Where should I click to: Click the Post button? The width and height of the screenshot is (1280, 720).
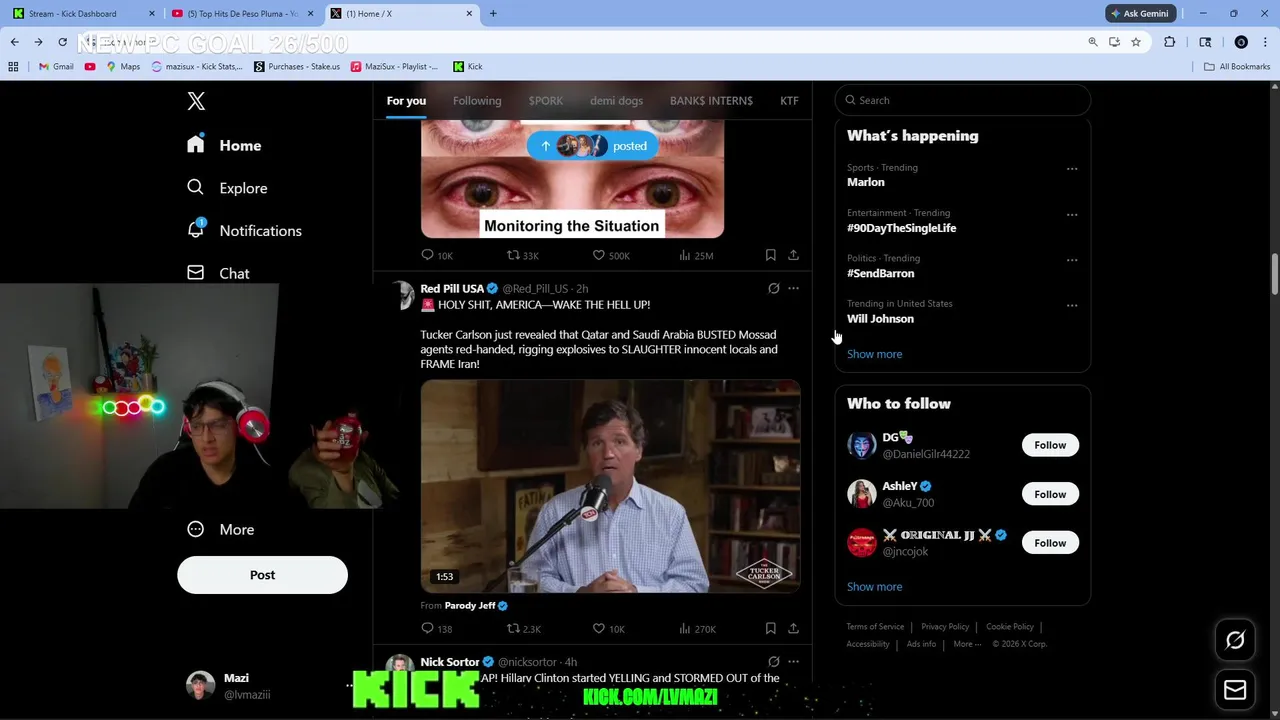coord(262,575)
